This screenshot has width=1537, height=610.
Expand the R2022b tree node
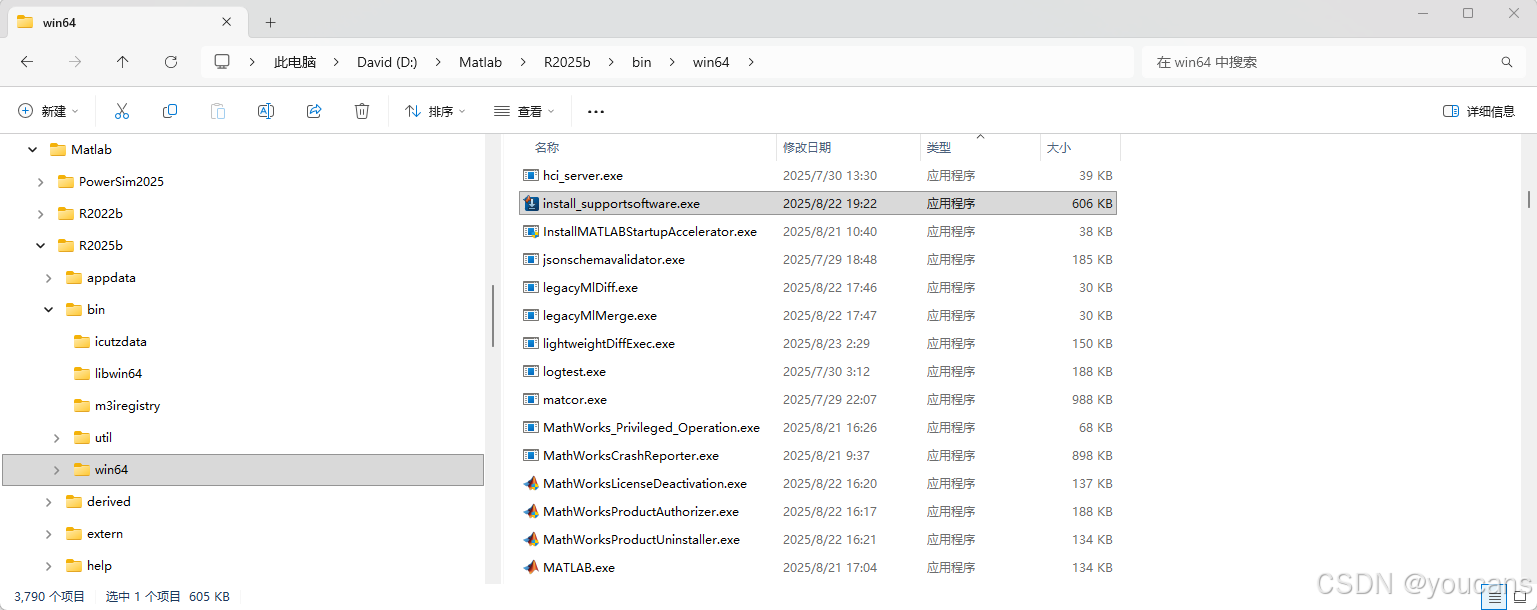coord(40,214)
